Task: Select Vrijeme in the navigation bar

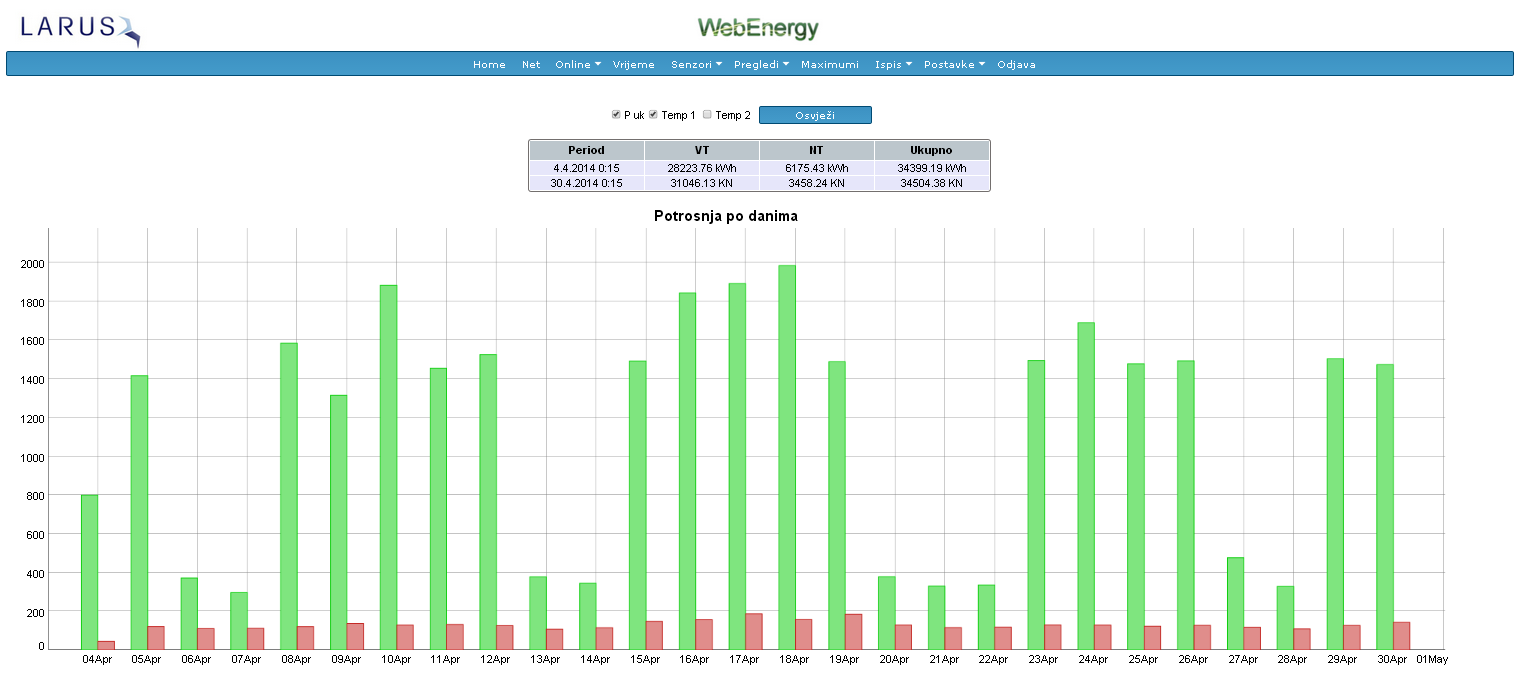Action: 633,65
